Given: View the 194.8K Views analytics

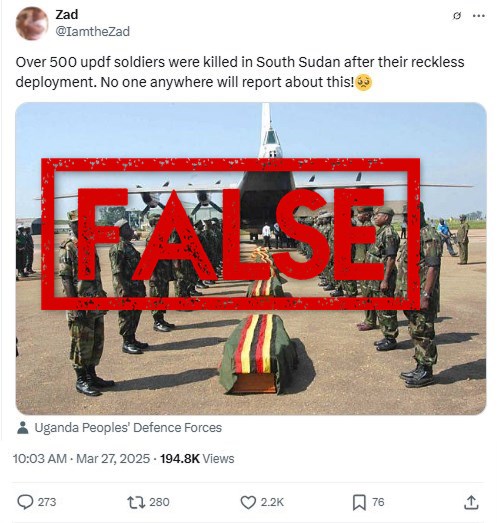Looking at the screenshot, I should pos(197,459).
